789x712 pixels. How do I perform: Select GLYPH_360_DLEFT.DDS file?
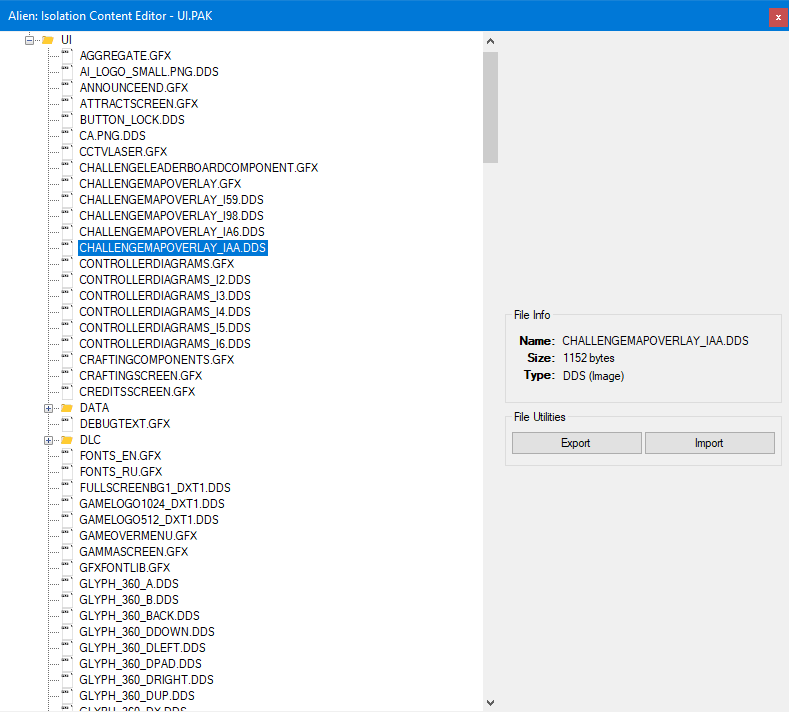(x=142, y=648)
